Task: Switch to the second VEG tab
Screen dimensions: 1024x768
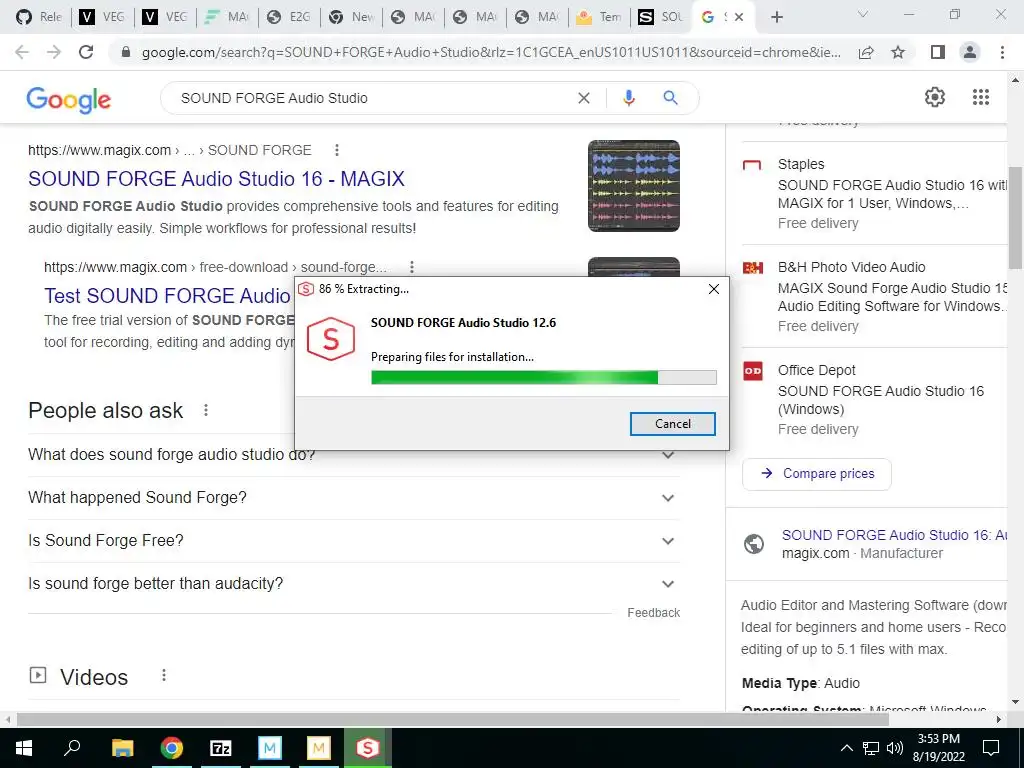Action: (x=165, y=17)
